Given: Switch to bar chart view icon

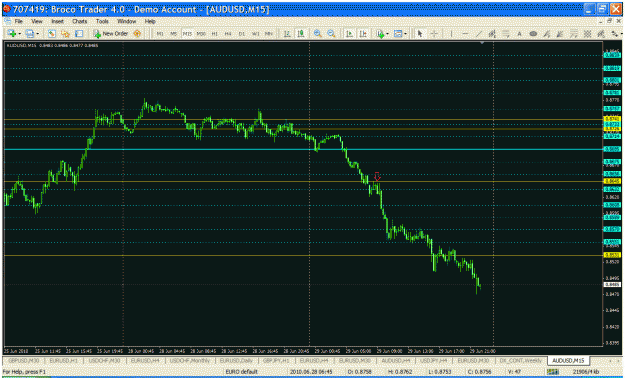Looking at the screenshot, I should [x=287, y=34].
